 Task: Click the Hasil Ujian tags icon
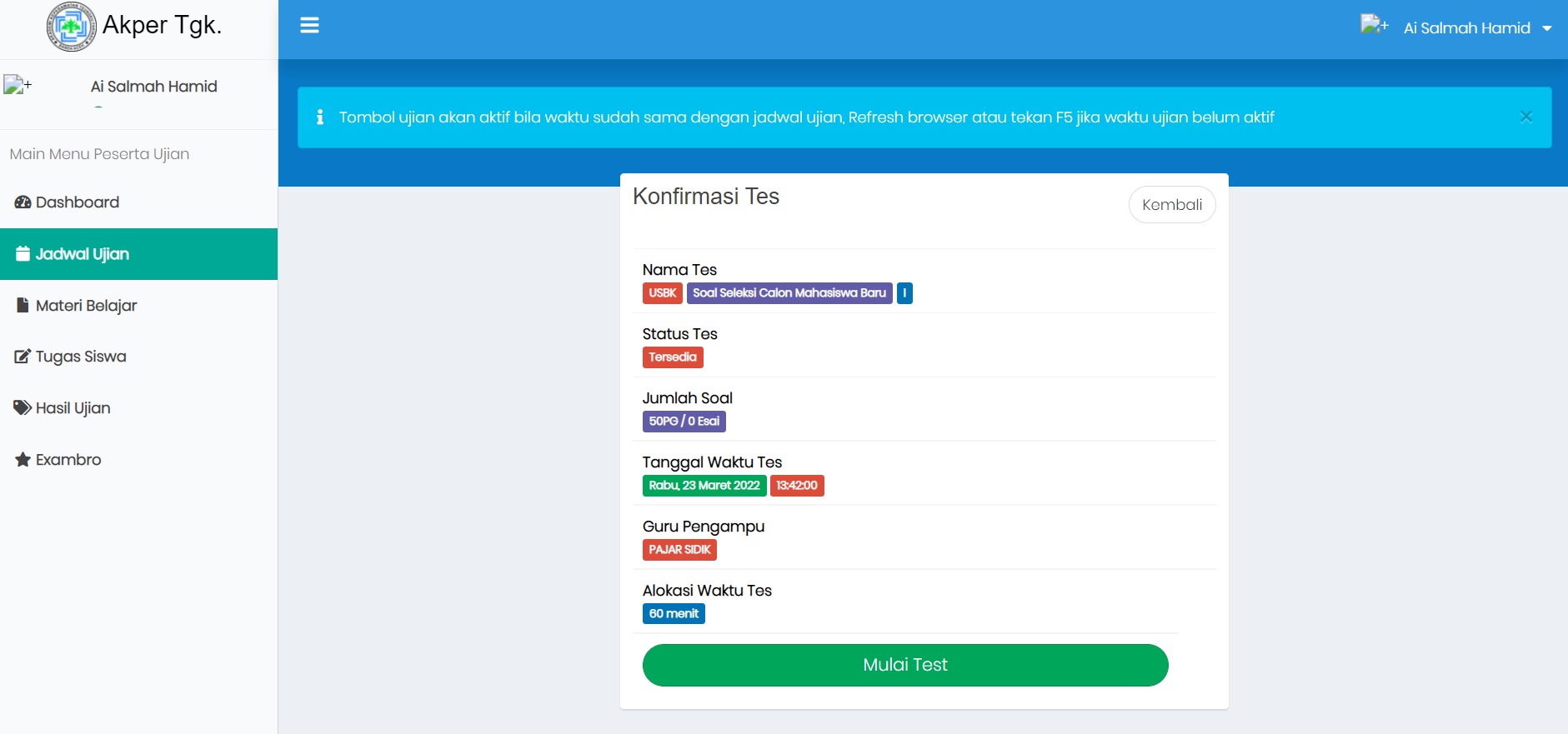[23, 408]
